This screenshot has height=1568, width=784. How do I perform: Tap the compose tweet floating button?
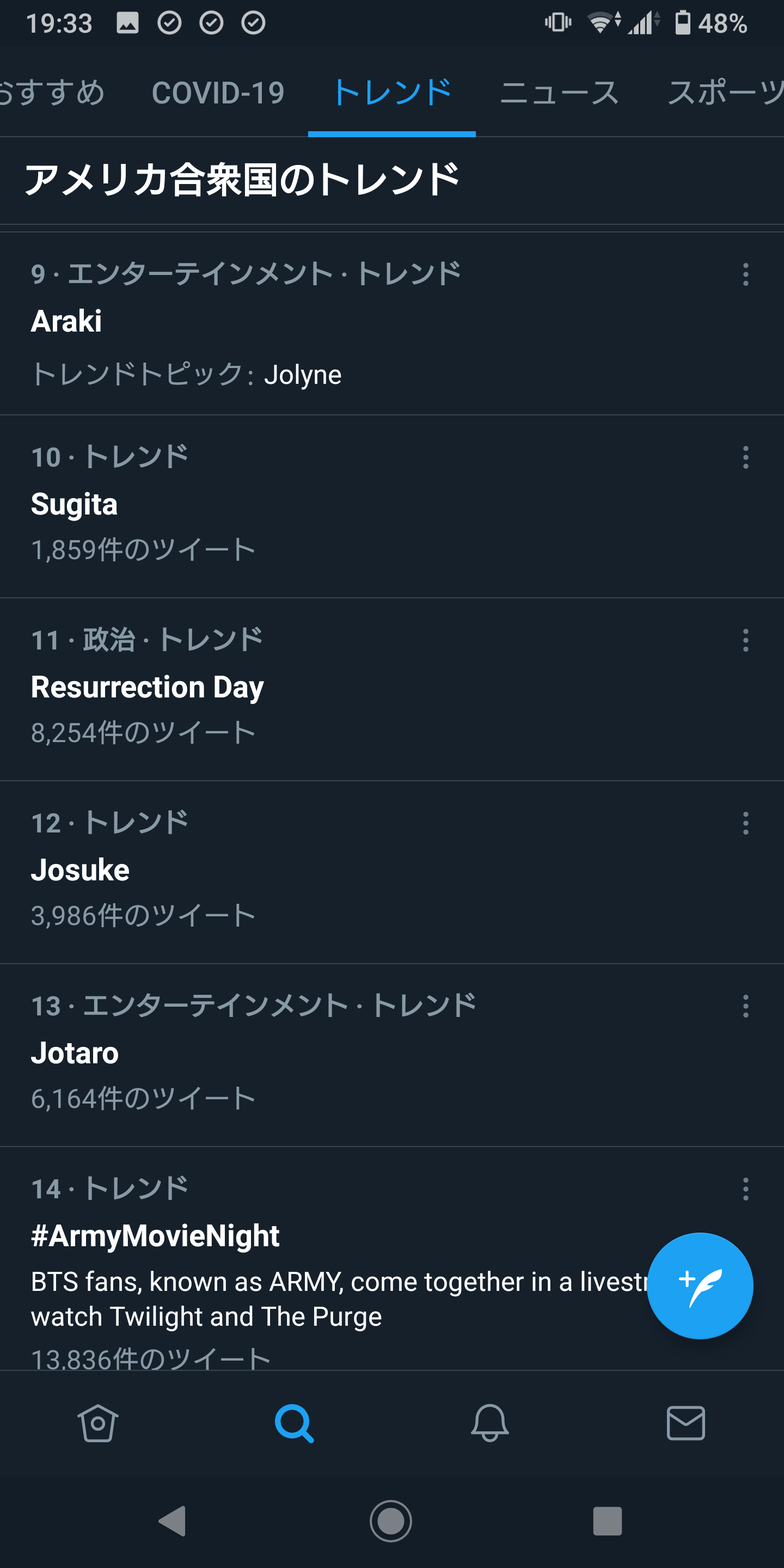click(700, 1285)
